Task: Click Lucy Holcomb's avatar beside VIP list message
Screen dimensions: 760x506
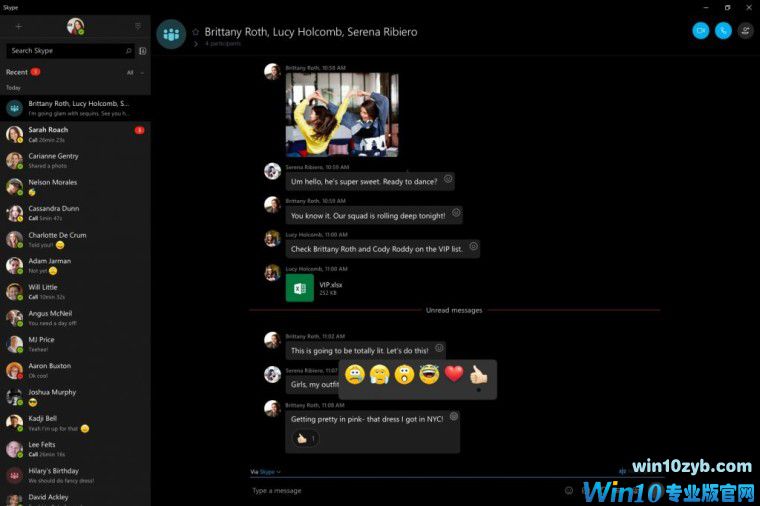Action: point(272,238)
